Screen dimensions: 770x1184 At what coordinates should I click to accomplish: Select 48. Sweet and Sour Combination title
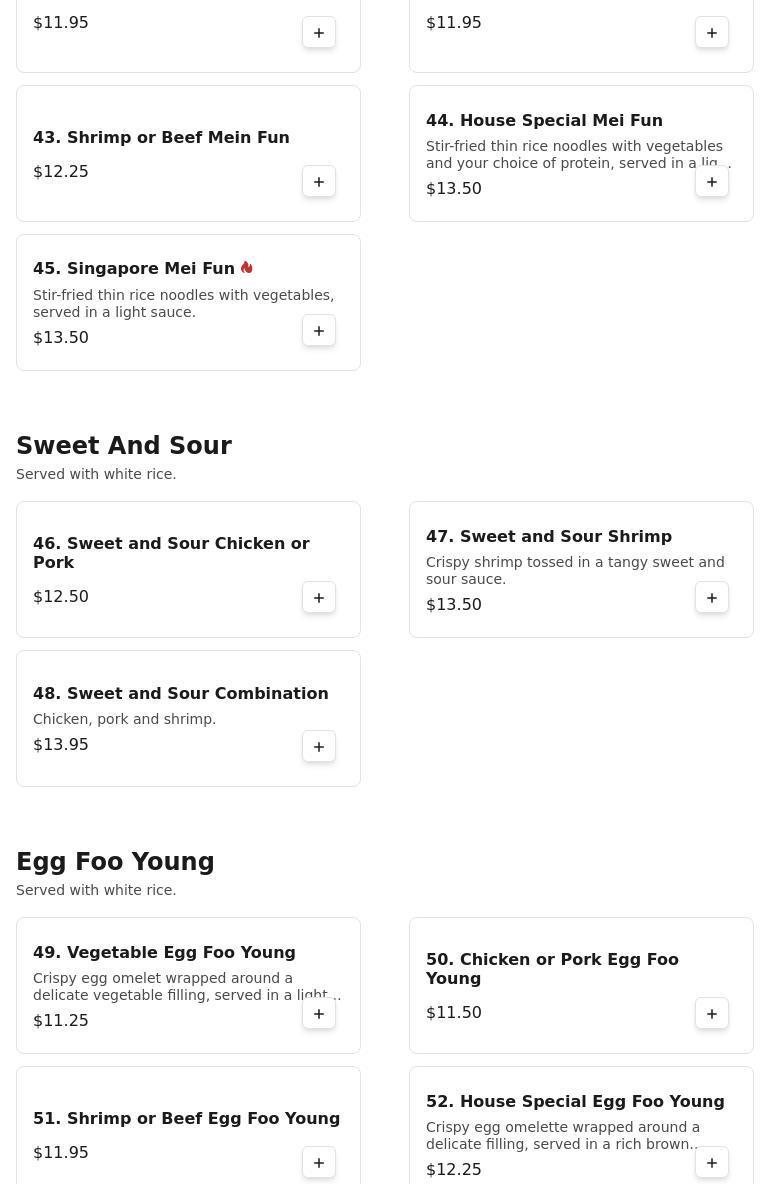pyautogui.click(x=180, y=693)
